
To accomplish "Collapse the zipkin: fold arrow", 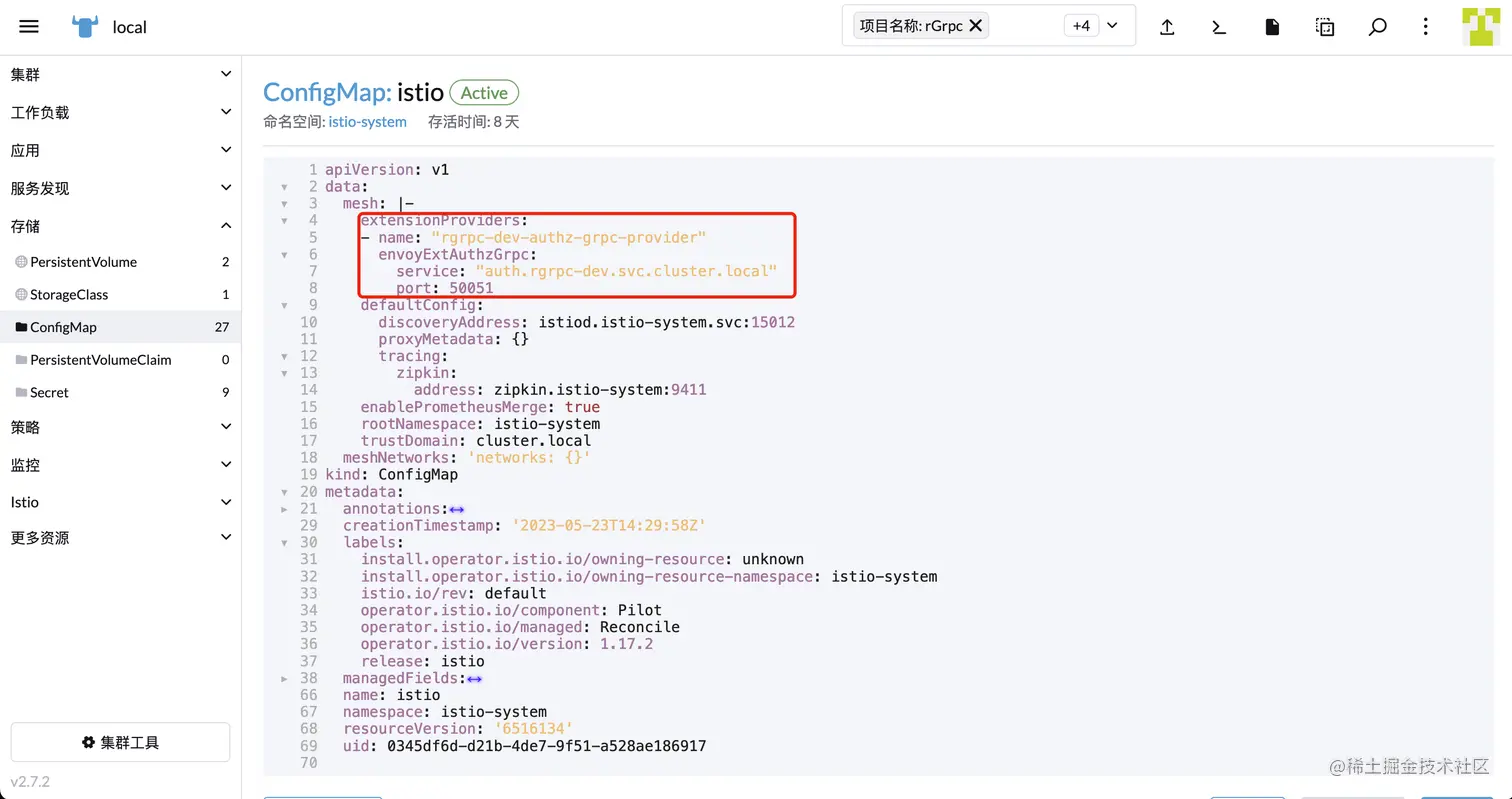I will pos(284,373).
